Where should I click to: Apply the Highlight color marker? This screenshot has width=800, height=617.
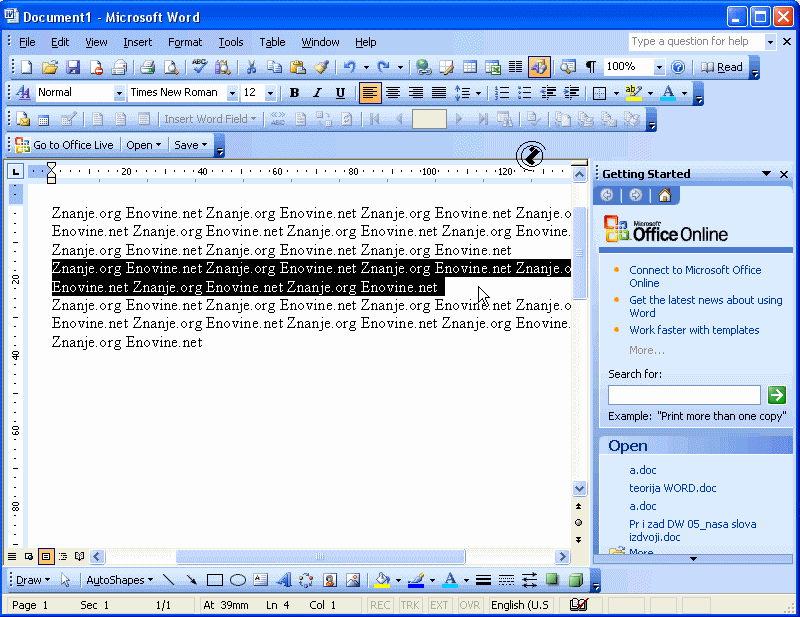click(633, 92)
